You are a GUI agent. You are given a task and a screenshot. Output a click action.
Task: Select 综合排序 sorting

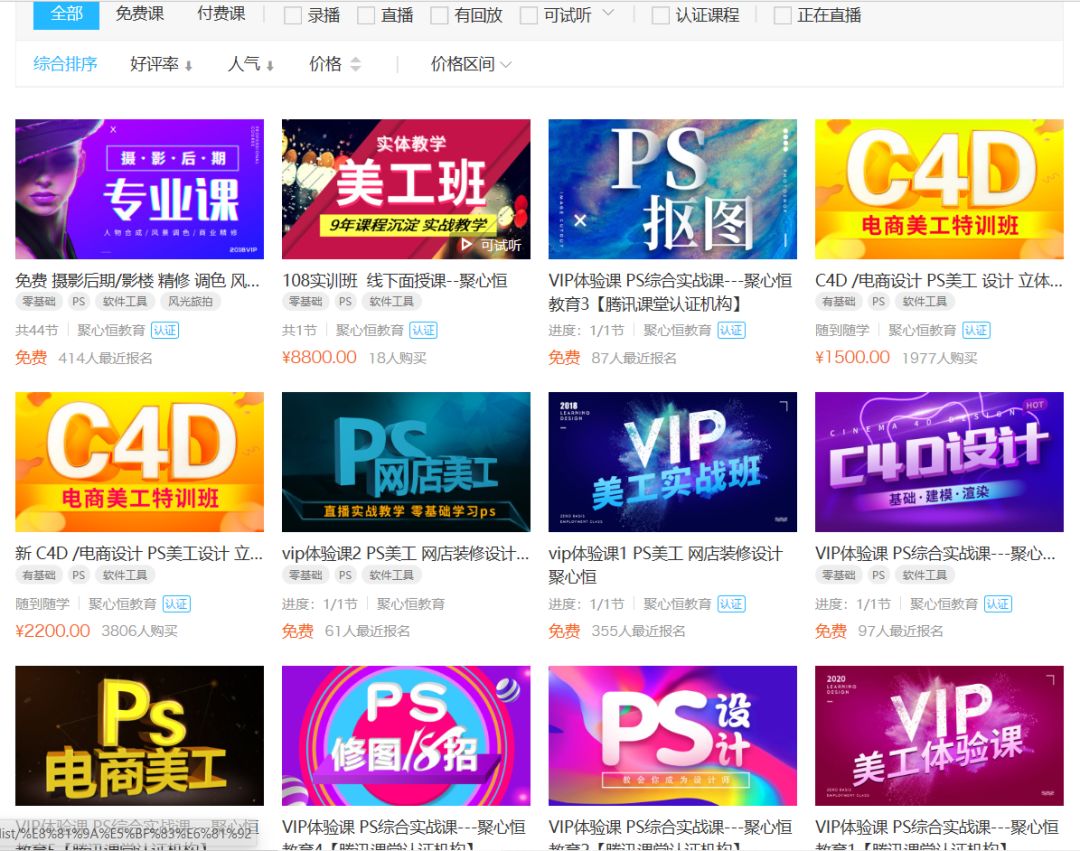click(64, 65)
